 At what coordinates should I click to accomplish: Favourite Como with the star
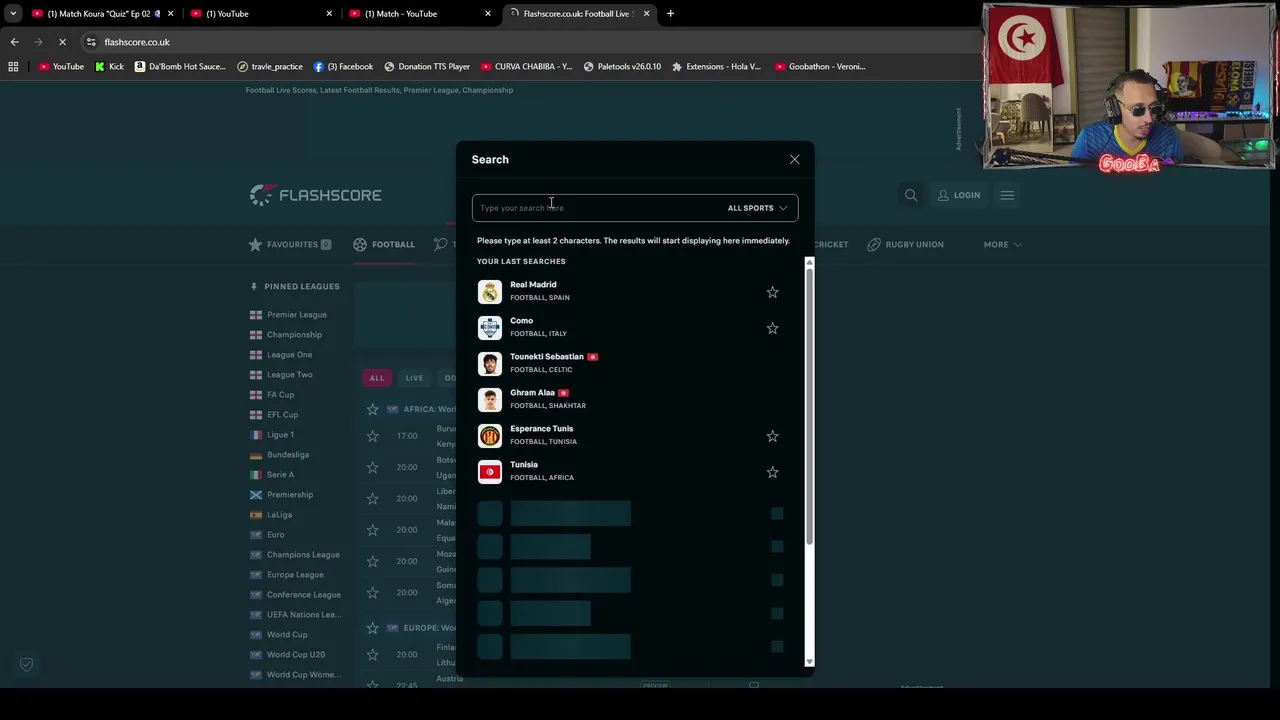pos(772,328)
